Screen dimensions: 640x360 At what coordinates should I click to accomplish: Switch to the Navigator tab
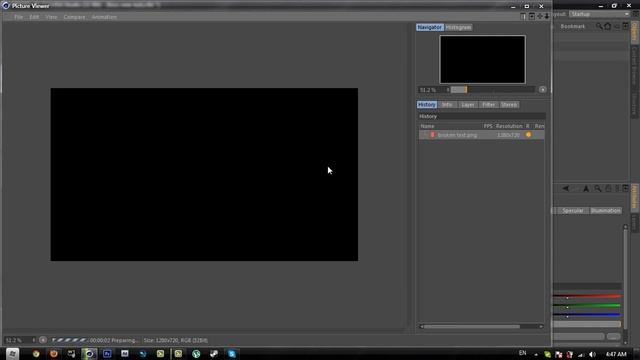(430, 27)
